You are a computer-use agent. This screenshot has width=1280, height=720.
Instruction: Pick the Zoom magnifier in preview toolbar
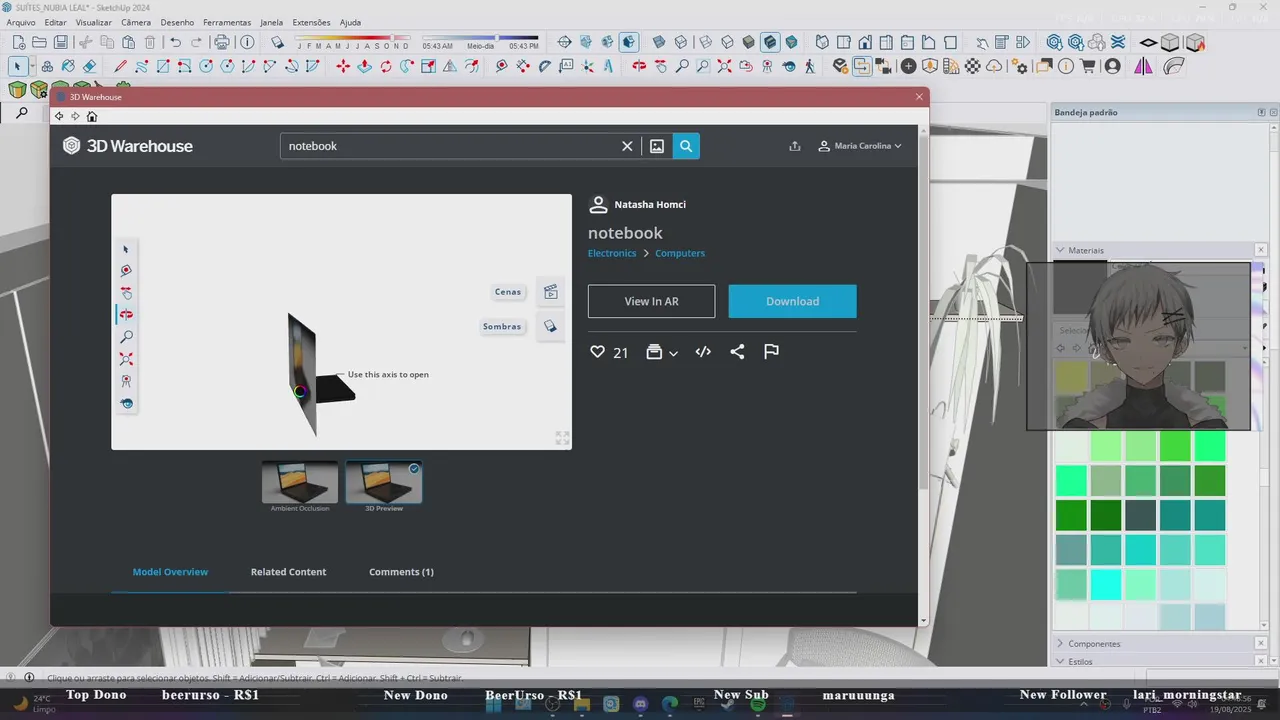(x=126, y=337)
